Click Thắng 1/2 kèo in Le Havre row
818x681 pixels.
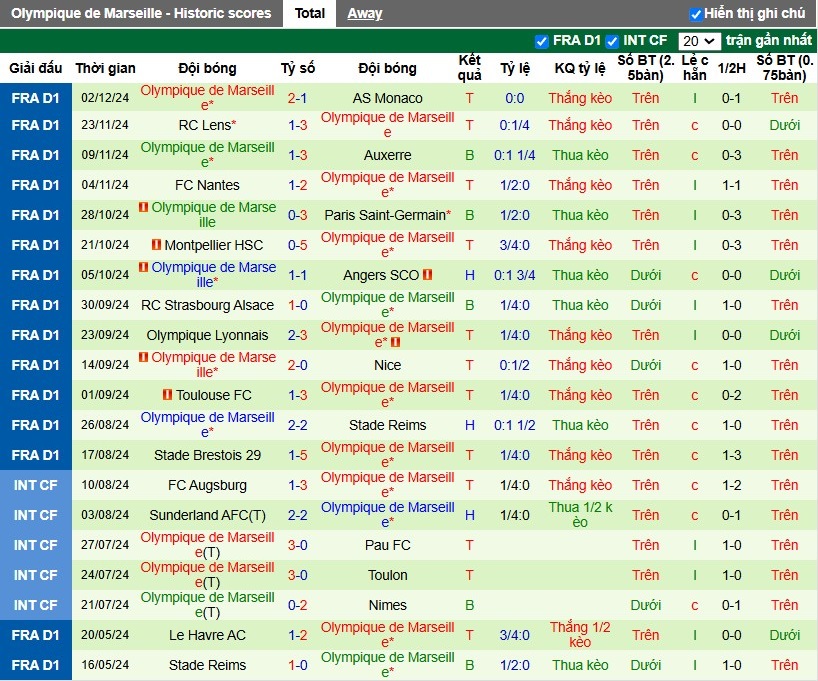pos(580,635)
